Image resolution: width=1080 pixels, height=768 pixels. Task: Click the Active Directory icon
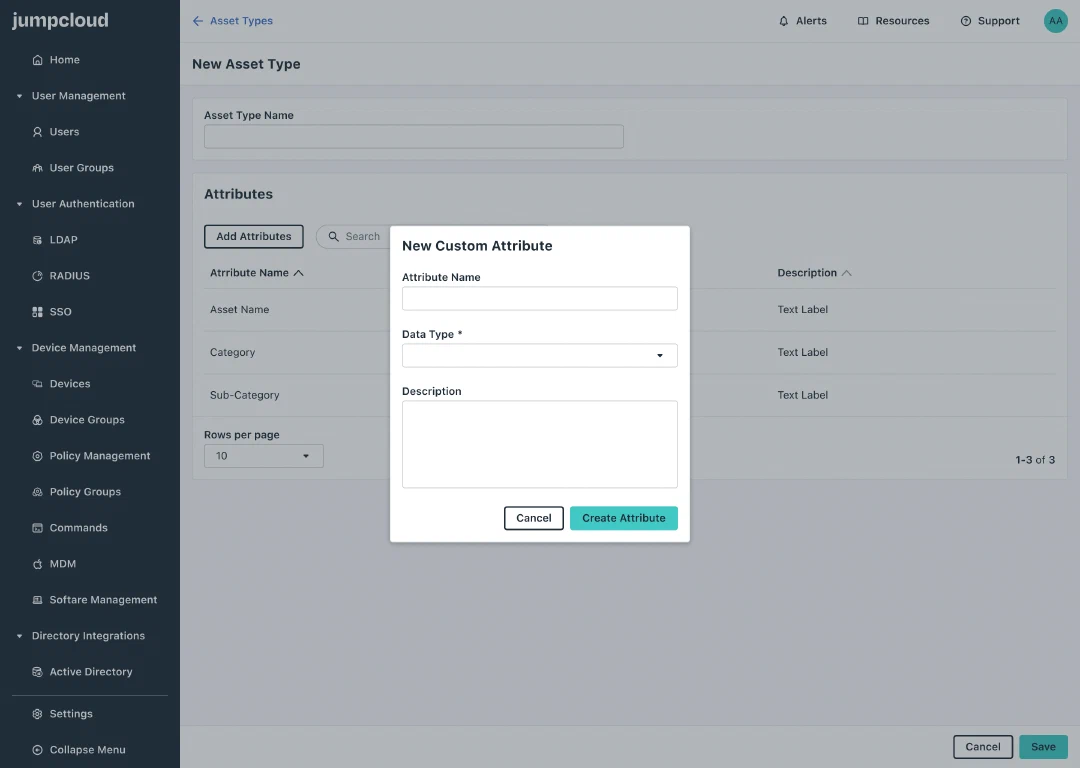click(37, 672)
